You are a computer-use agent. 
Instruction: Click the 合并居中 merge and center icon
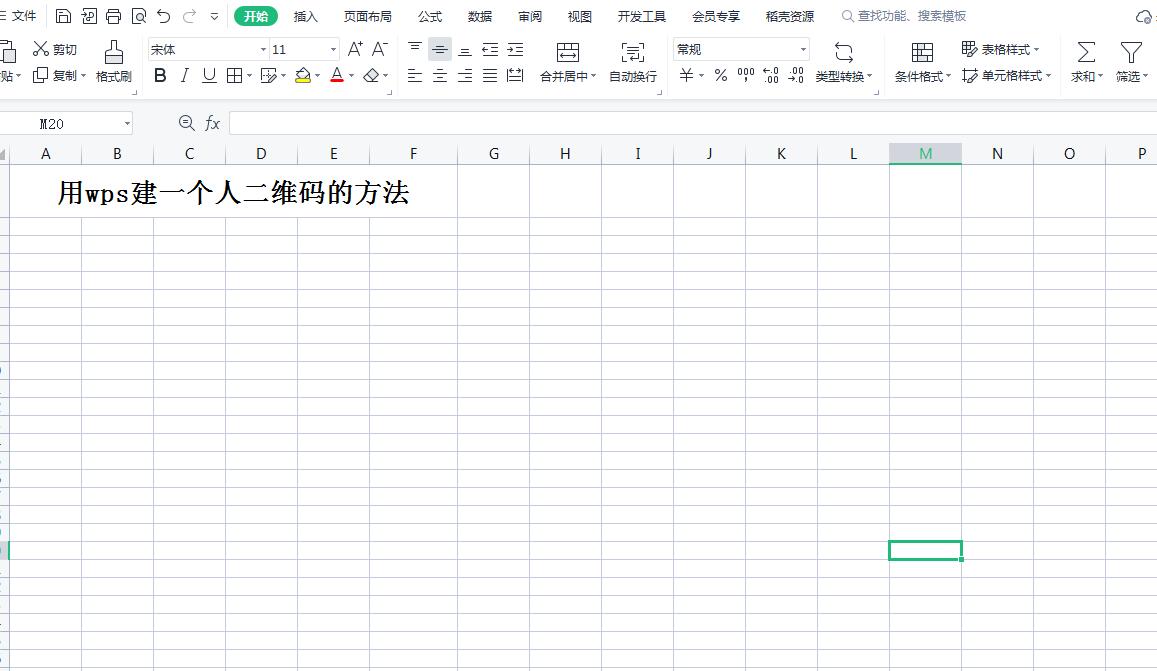(567, 52)
